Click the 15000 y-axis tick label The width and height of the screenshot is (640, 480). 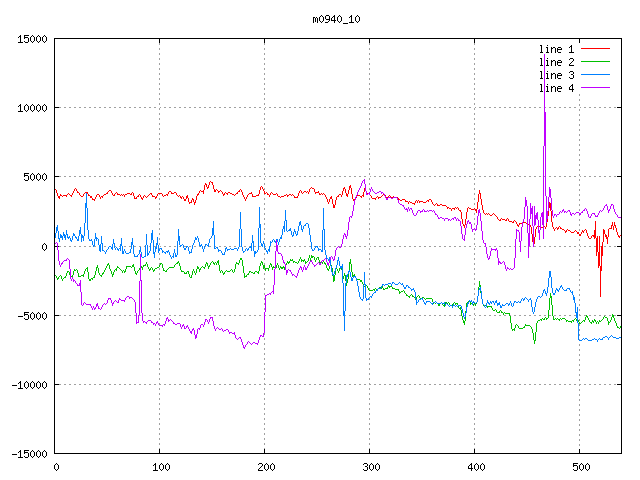pos(32,39)
